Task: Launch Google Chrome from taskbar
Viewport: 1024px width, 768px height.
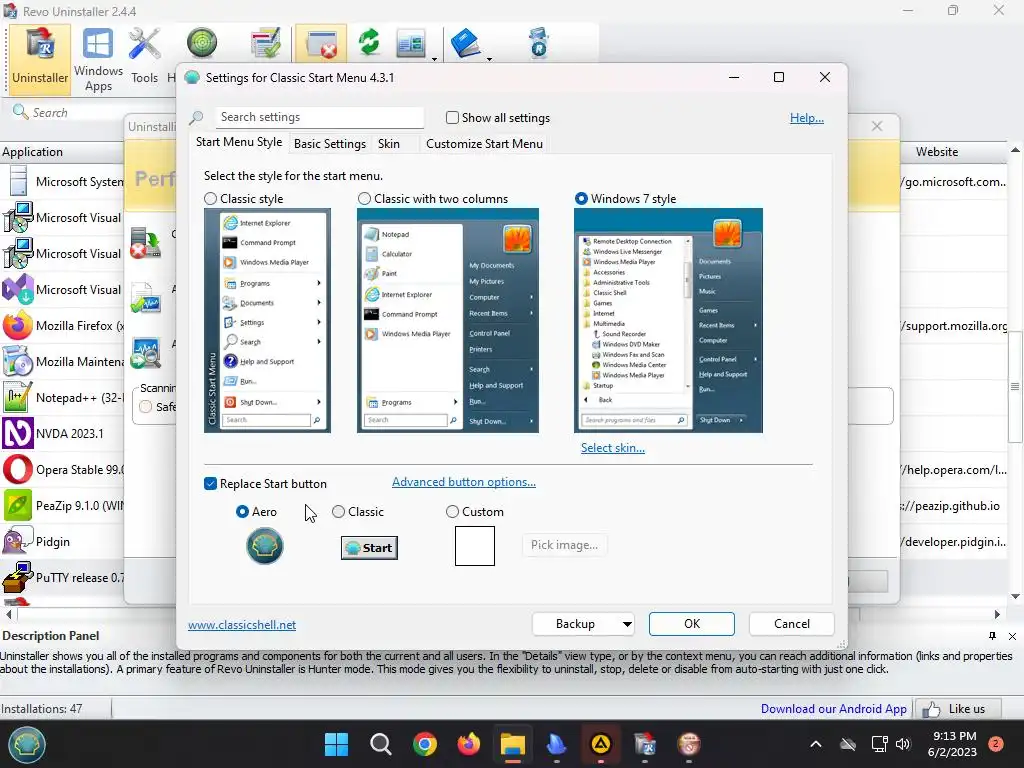Action: click(424, 744)
